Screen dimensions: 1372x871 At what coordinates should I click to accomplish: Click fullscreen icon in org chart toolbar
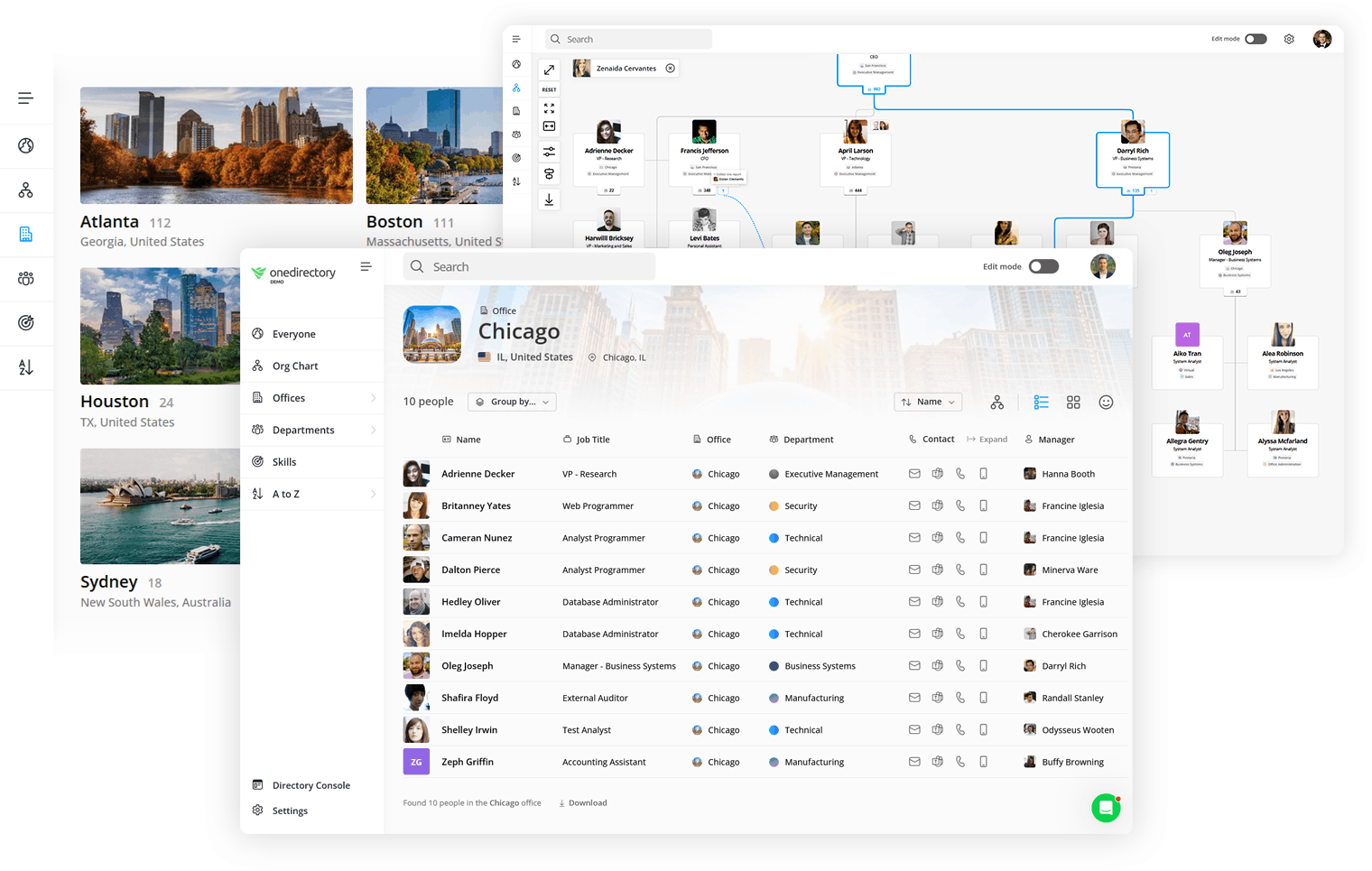pos(549,108)
